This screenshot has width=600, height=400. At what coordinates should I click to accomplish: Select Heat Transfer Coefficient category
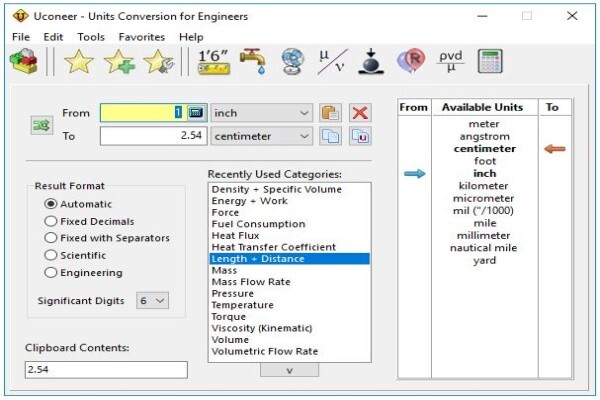pos(289,247)
